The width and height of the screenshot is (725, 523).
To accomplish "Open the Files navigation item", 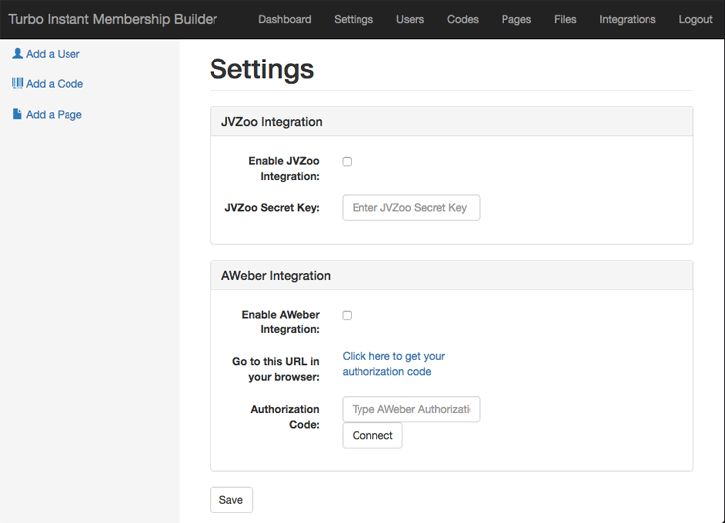I will 565,19.
